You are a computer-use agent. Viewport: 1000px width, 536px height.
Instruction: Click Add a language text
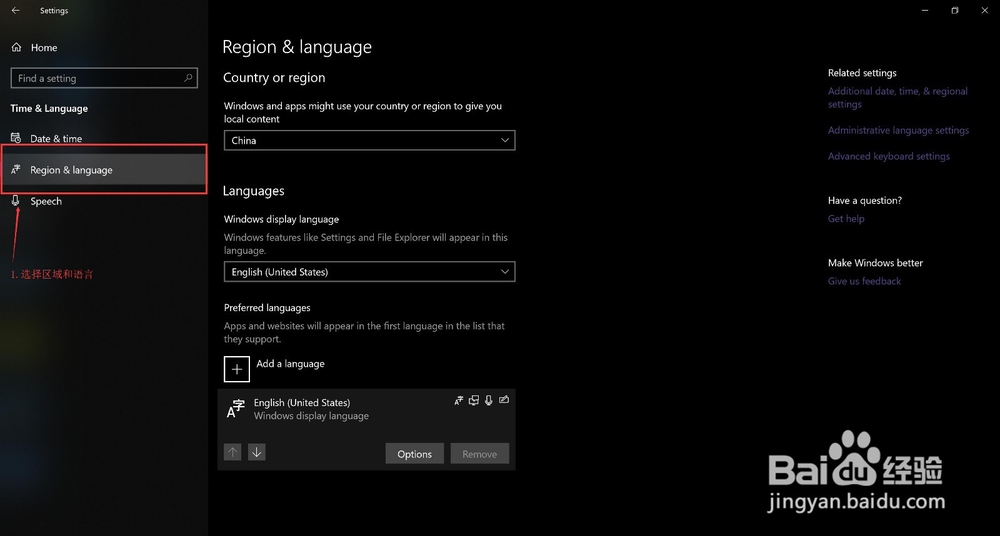(290, 364)
